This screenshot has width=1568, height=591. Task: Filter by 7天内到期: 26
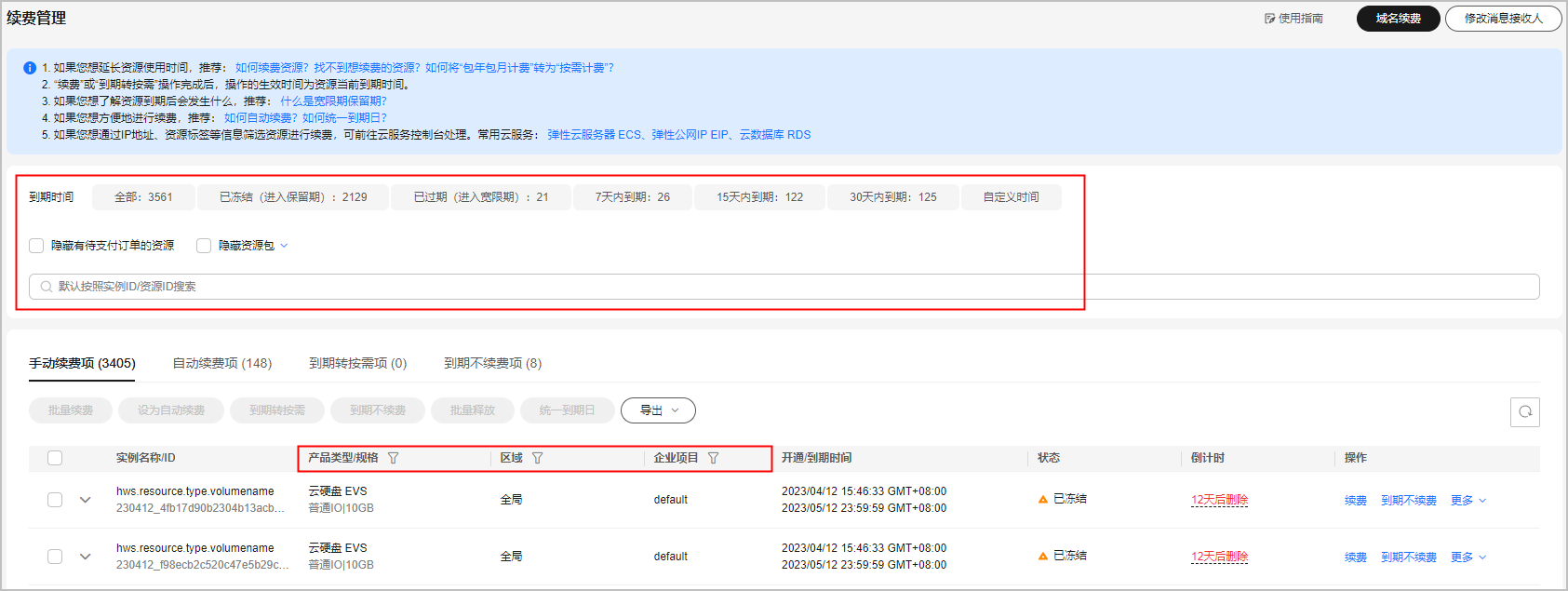[x=632, y=197]
